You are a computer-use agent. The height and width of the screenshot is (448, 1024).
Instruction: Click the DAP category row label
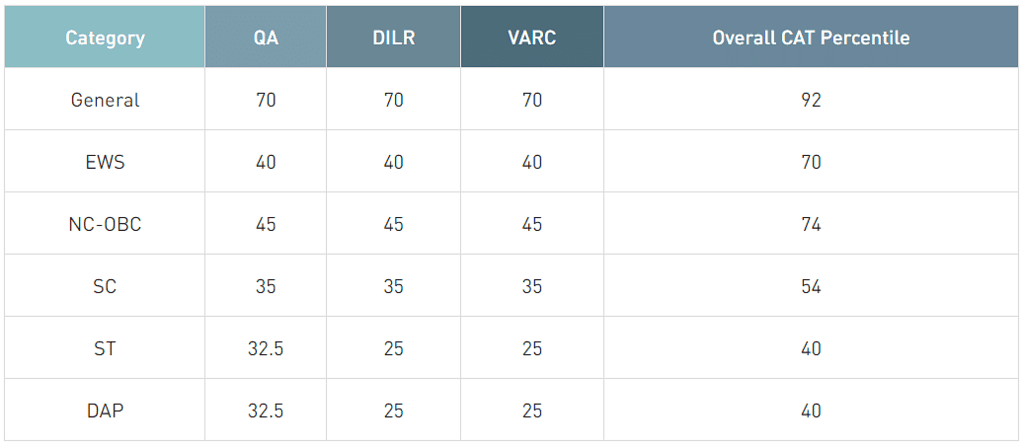(105, 410)
